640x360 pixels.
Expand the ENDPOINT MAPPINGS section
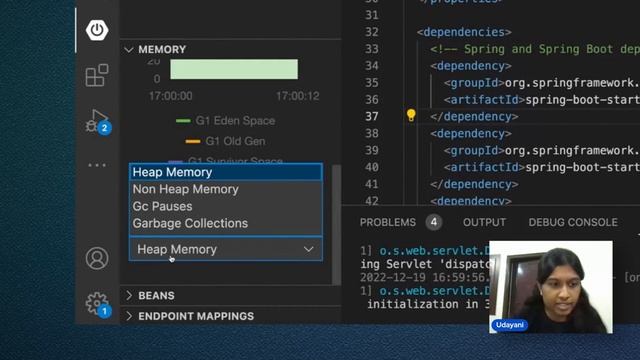click(230, 316)
